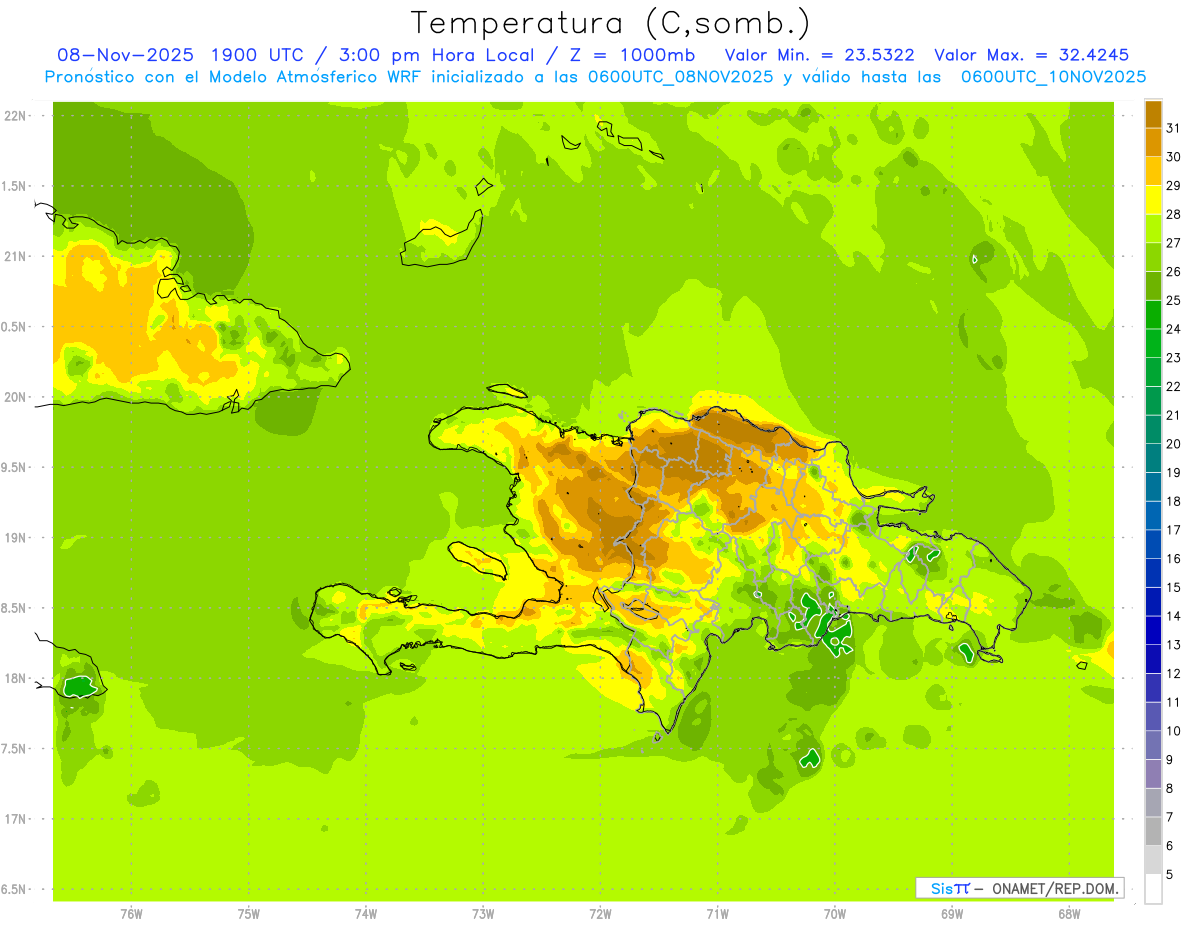The image size is (1200, 927).
Task: Select the lime segment between 27 and 28
Action: (1153, 228)
